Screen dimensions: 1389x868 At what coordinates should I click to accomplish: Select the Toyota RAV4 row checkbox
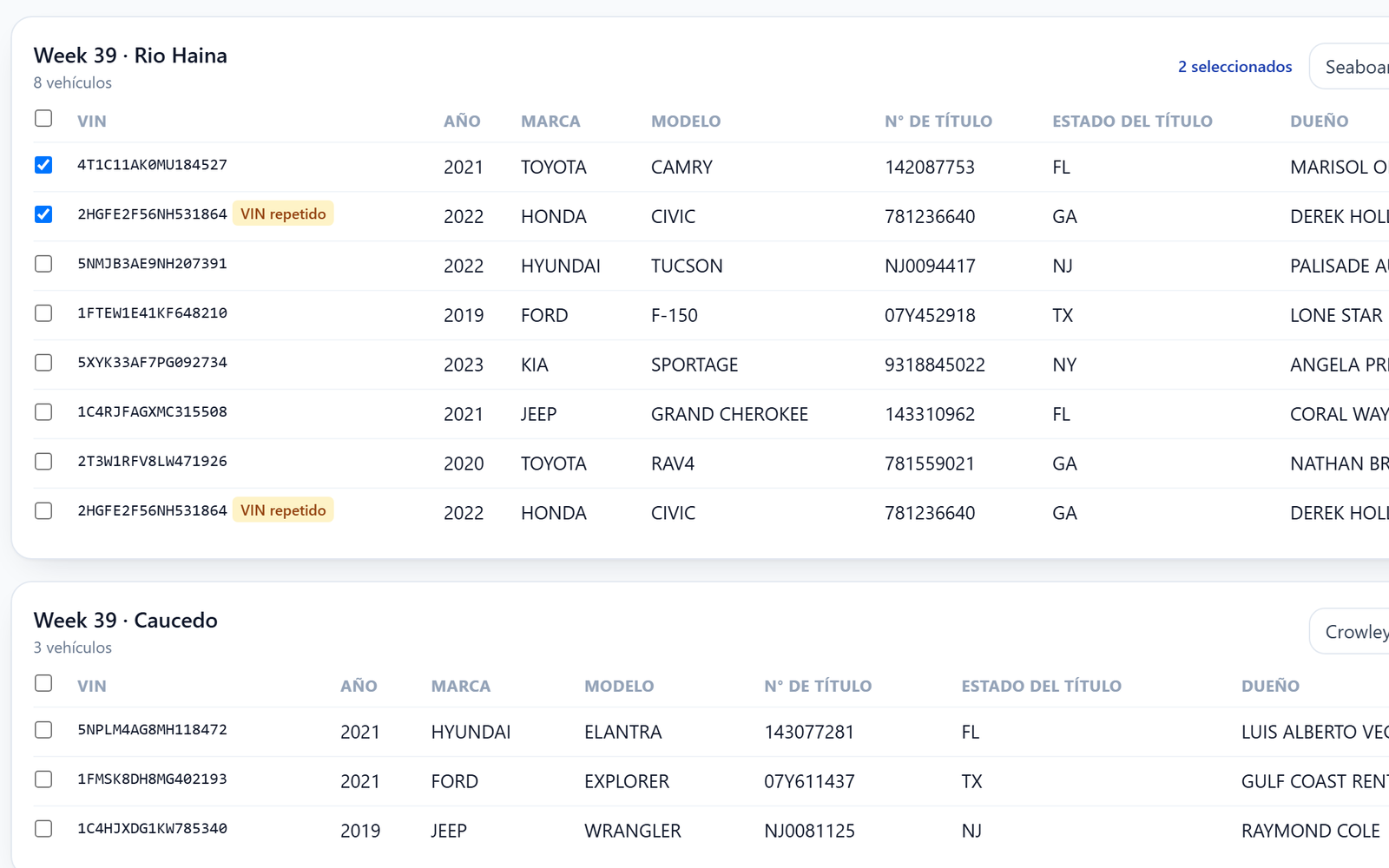[43, 462]
